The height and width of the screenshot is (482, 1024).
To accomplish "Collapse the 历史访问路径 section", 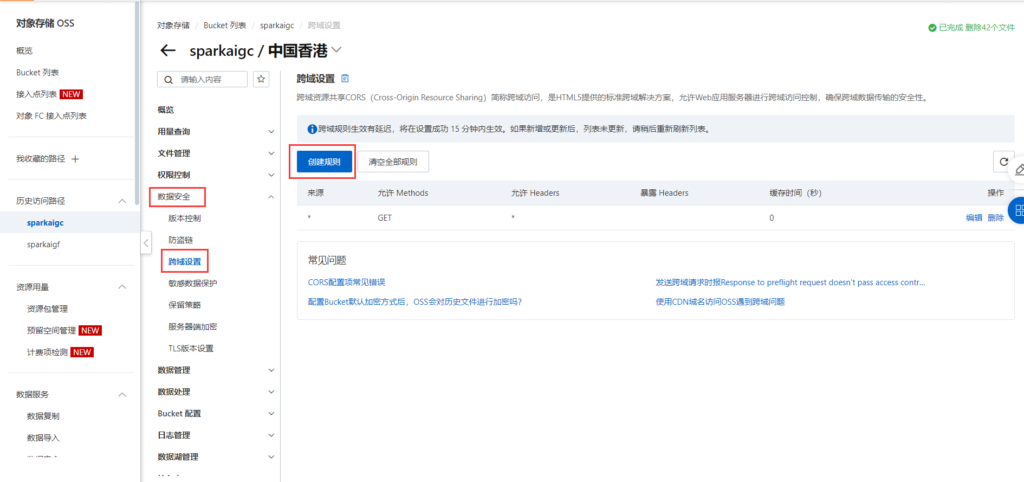I will (122, 201).
